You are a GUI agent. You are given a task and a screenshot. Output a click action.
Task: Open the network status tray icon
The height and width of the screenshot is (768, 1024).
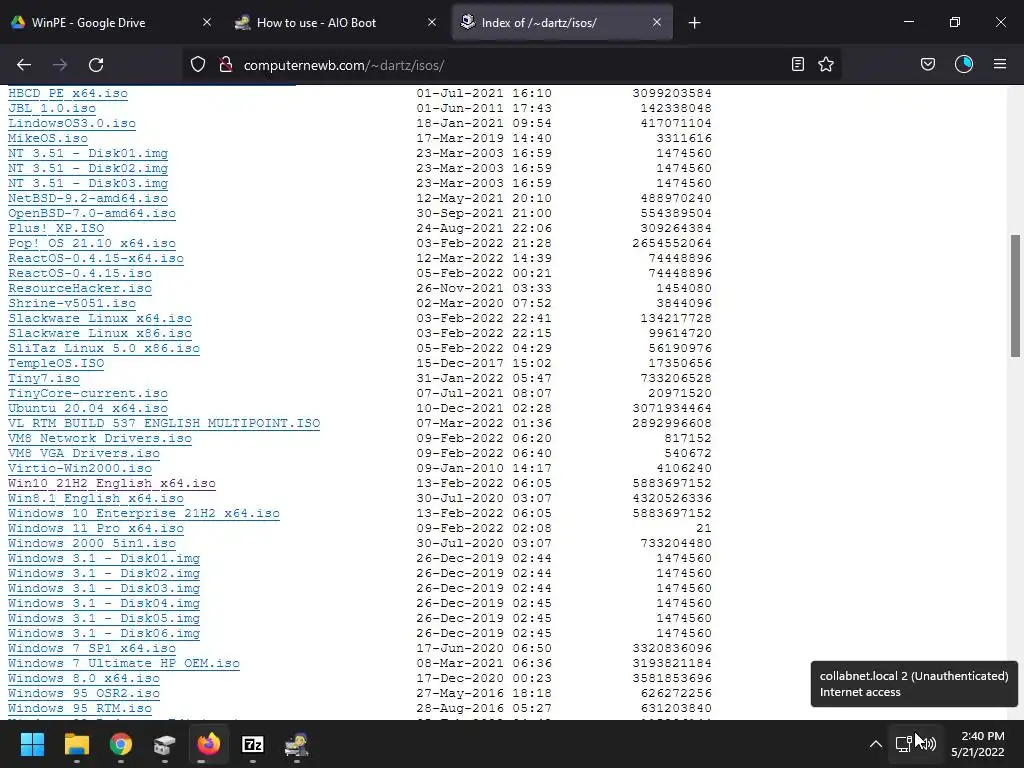[x=904, y=744]
